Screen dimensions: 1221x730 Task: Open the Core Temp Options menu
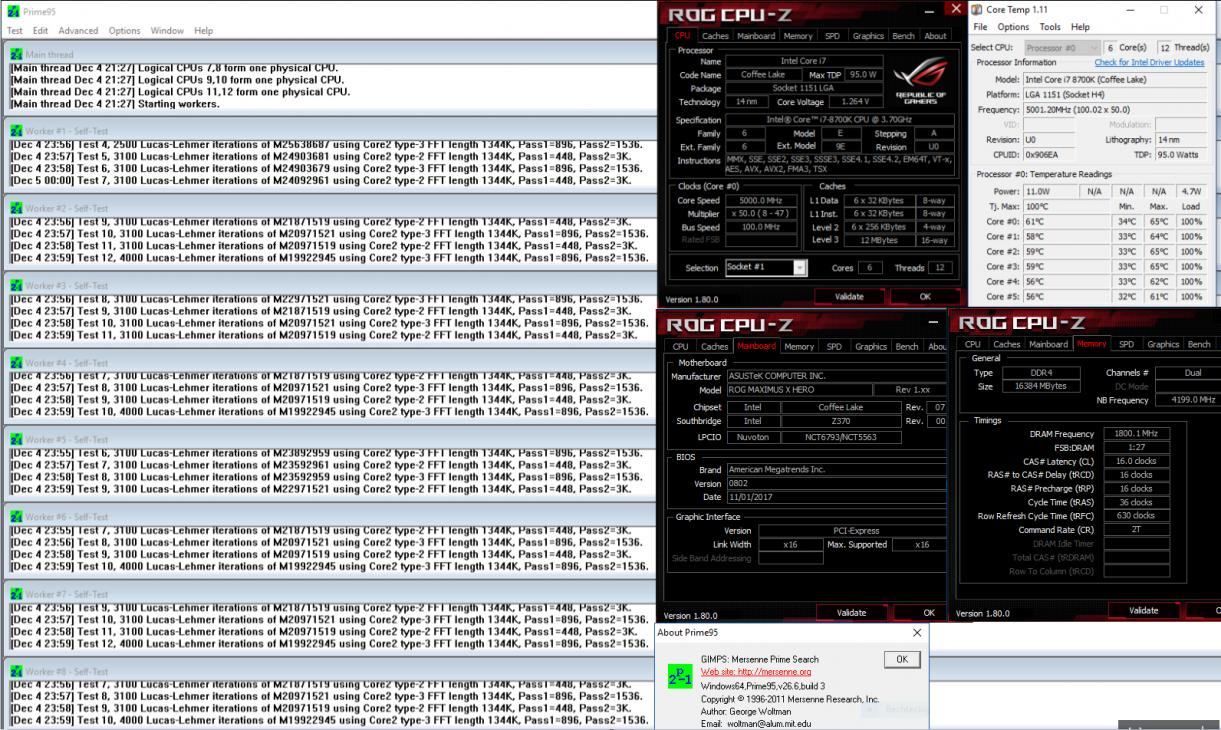1013,27
